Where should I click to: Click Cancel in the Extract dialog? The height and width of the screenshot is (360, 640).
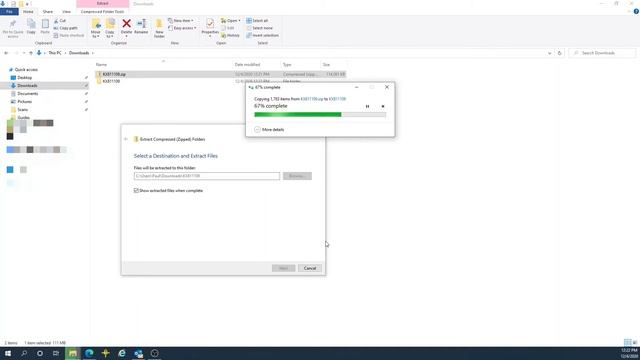coord(310,268)
